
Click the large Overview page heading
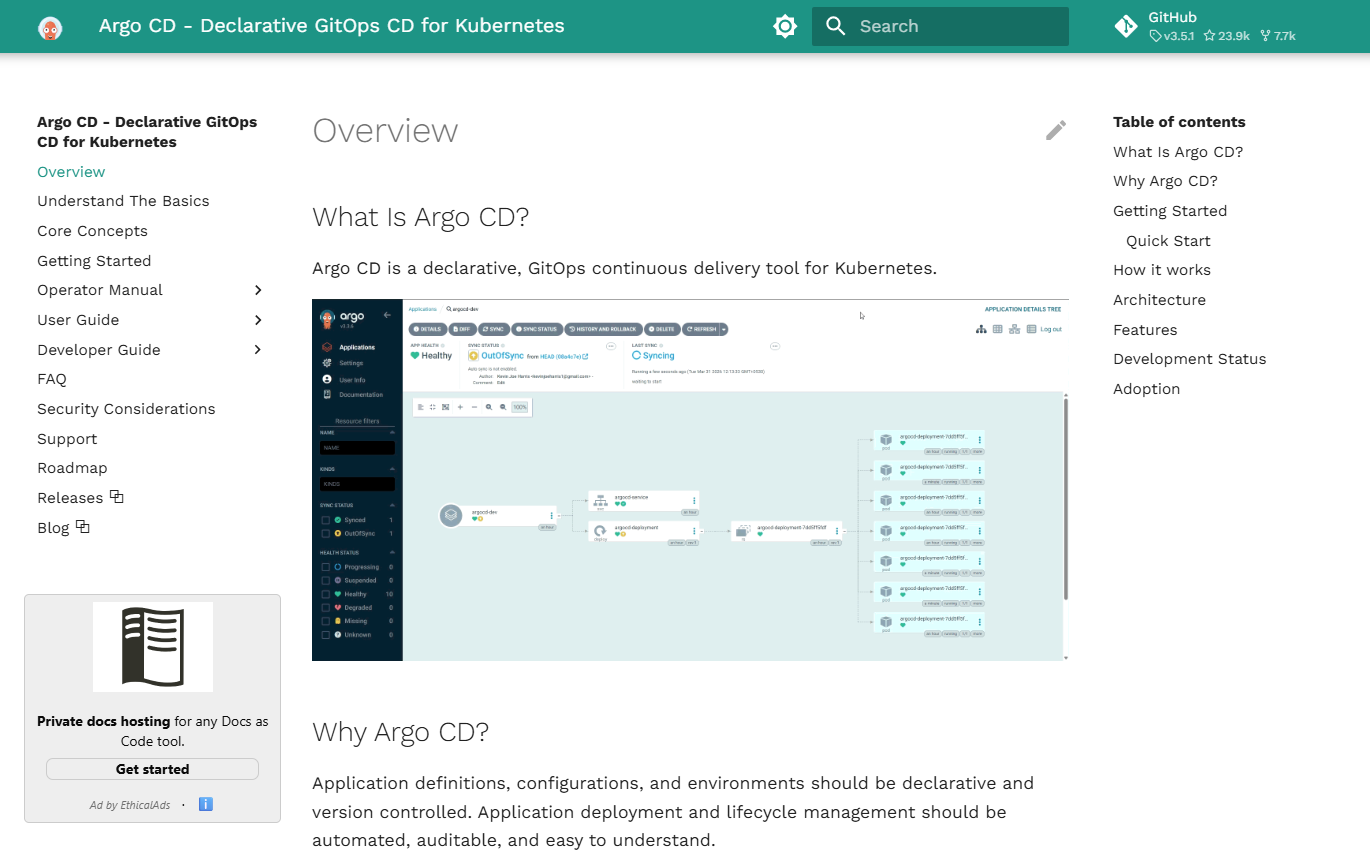pyautogui.click(x=385, y=131)
